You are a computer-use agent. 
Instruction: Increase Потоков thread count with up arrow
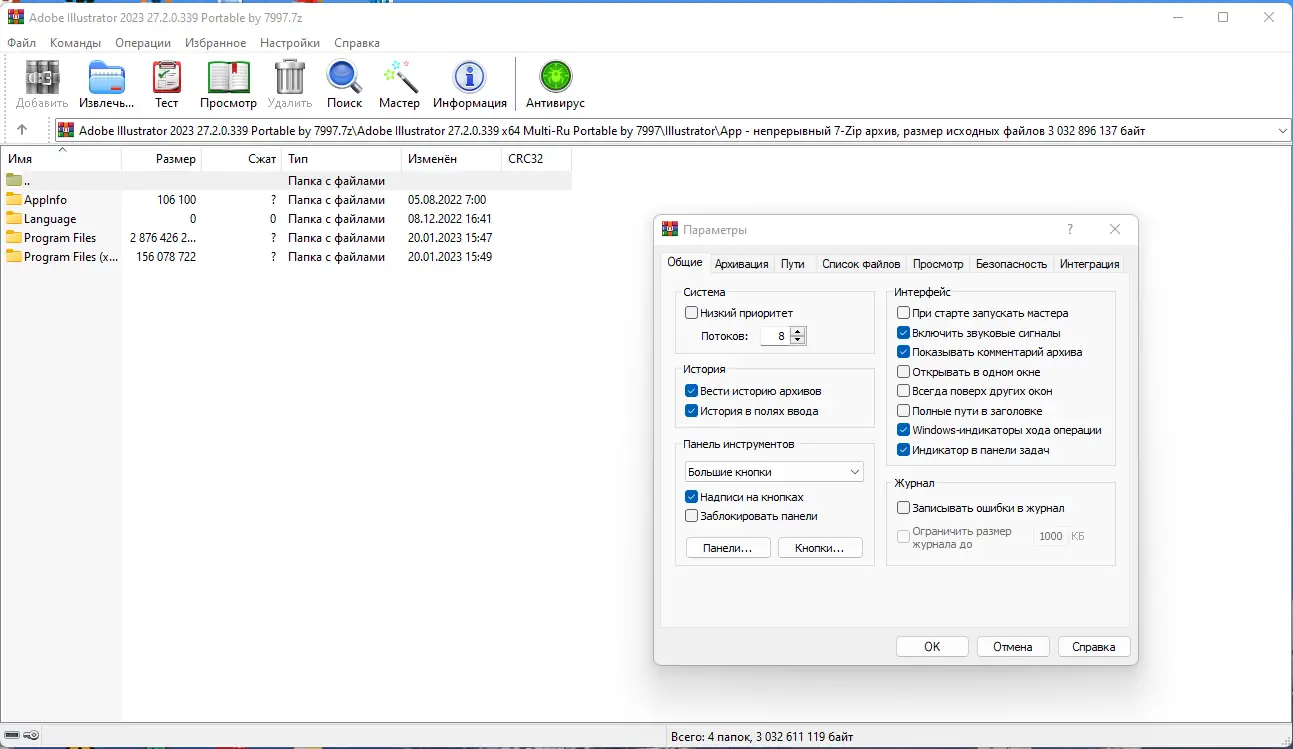pos(798,332)
